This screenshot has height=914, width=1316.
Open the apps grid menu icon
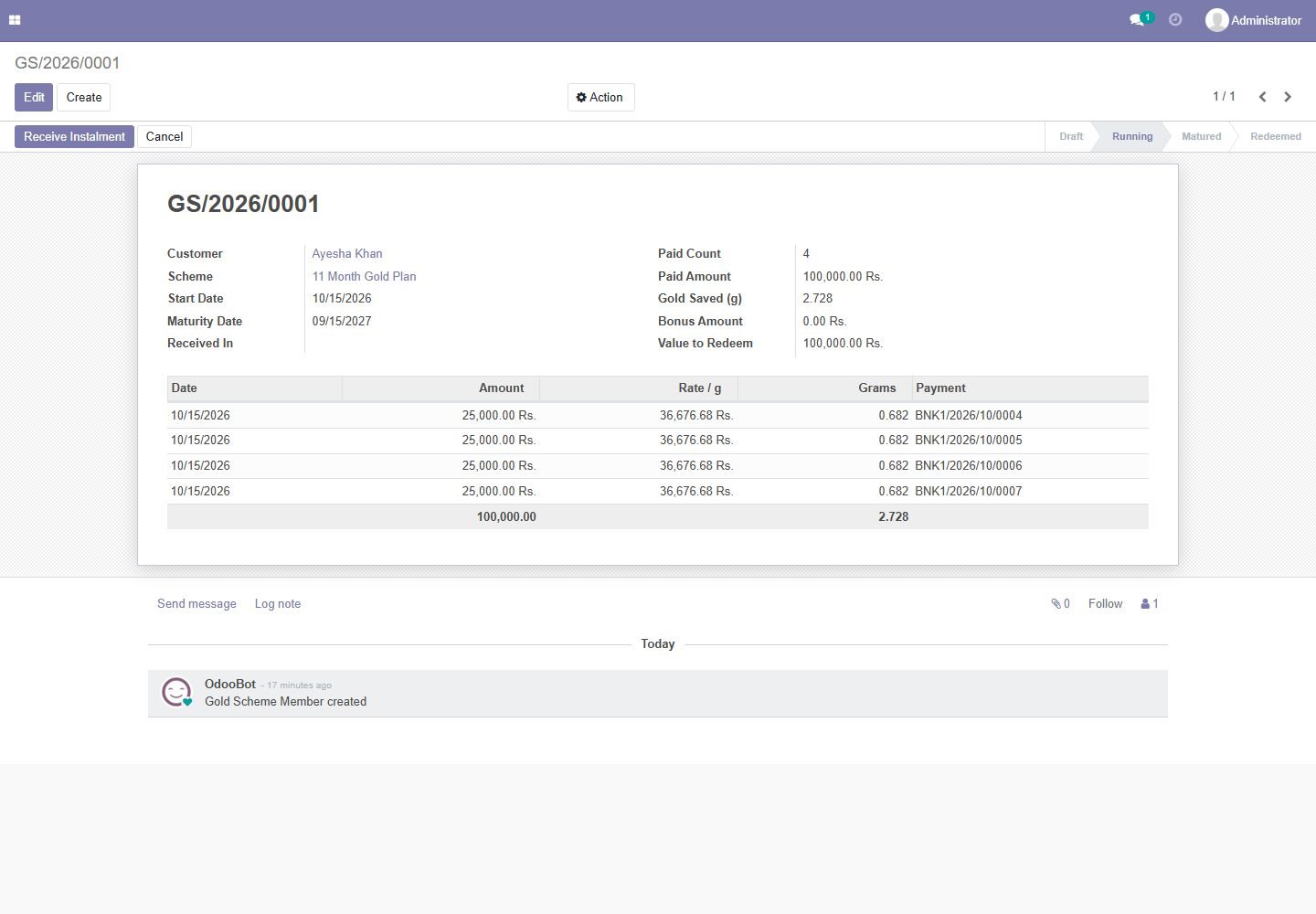pos(15,20)
